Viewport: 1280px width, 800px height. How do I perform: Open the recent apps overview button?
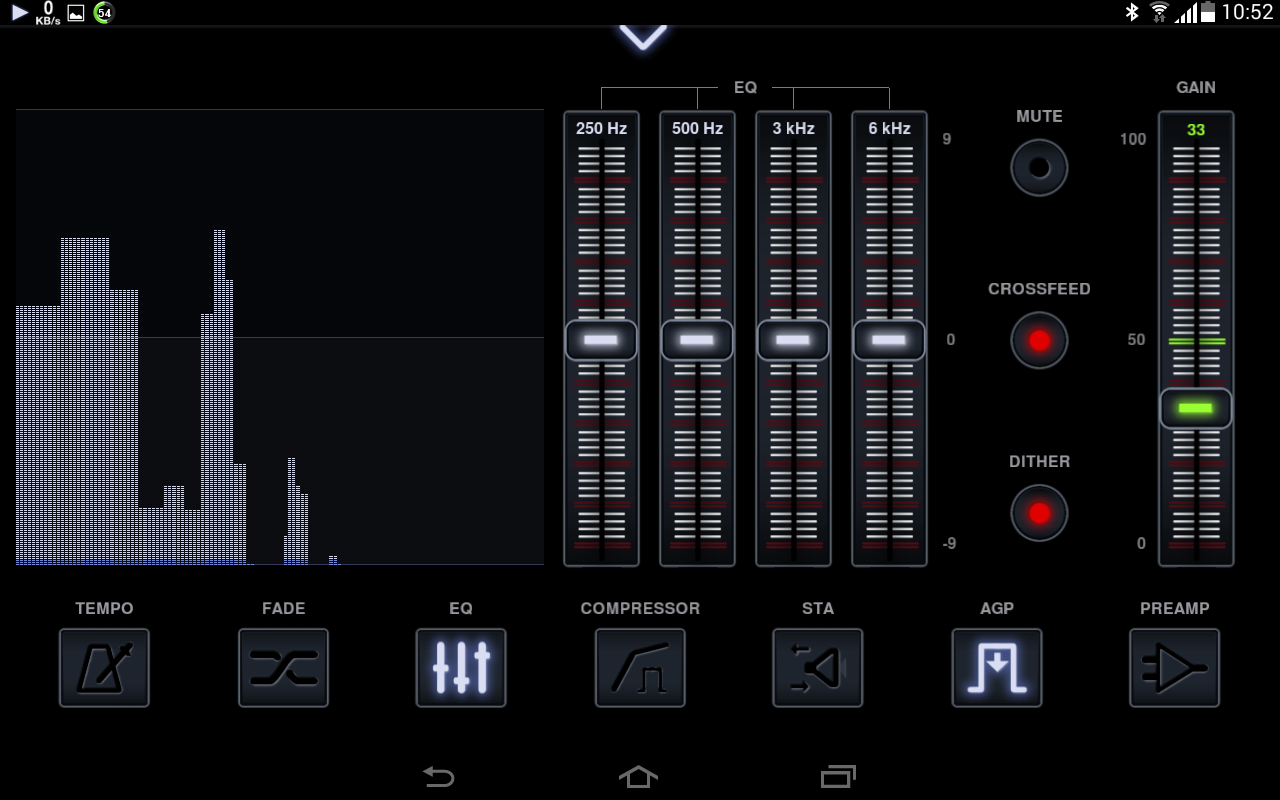(838, 776)
